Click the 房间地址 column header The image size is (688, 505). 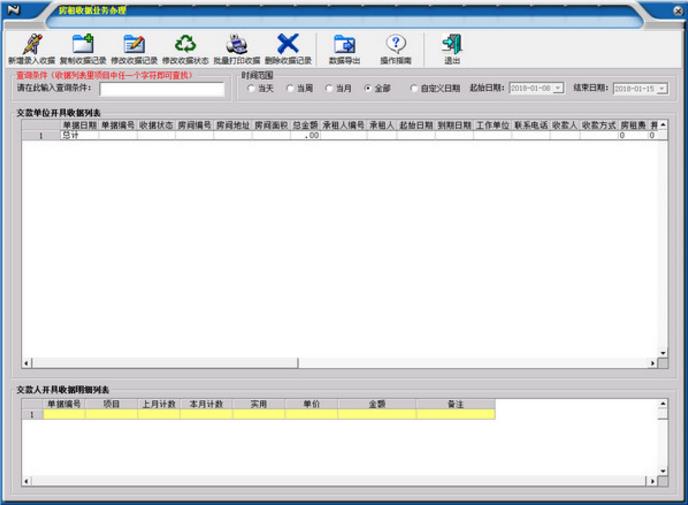[233, 125]
